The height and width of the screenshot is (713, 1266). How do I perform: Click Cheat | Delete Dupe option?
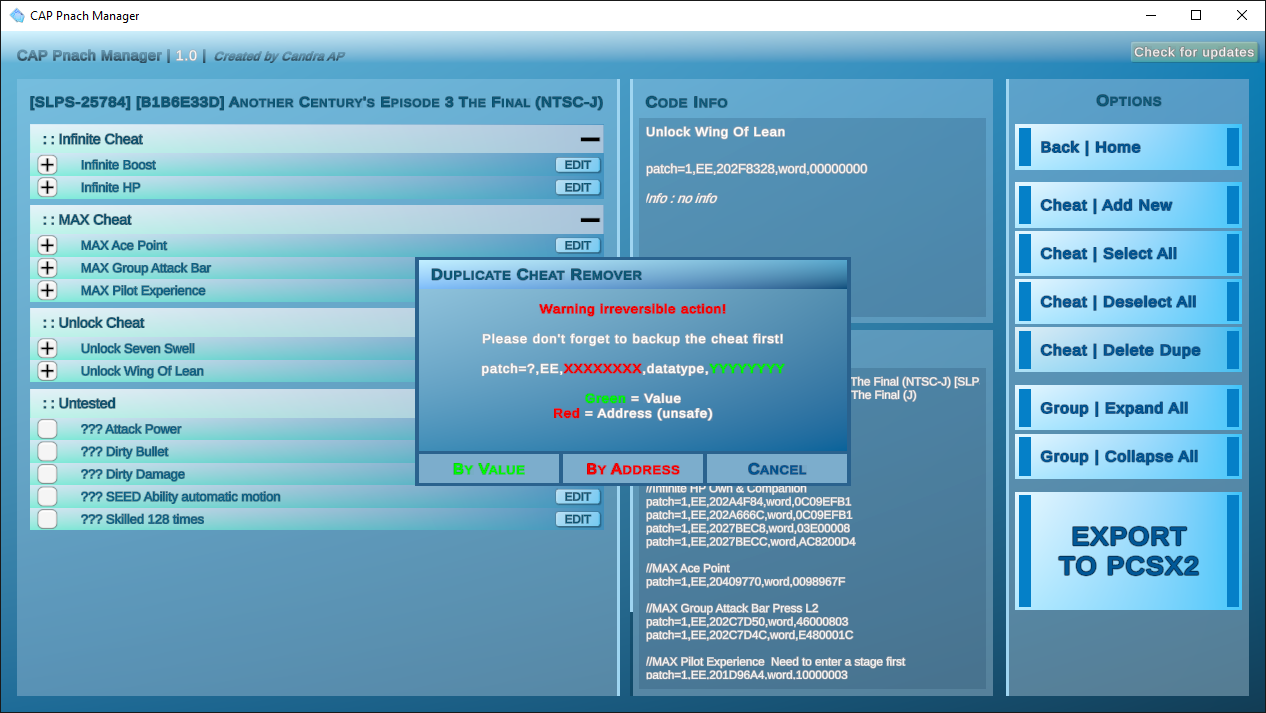(x=1128, y=350)
